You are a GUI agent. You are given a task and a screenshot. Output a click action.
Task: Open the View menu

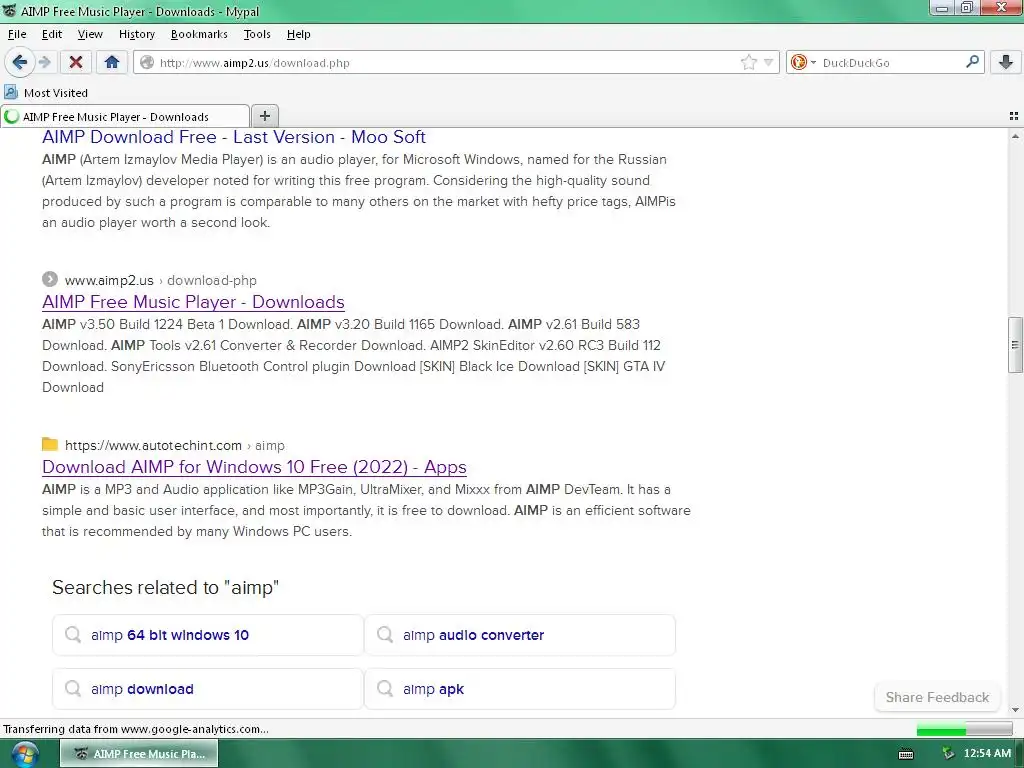[89, 34]
